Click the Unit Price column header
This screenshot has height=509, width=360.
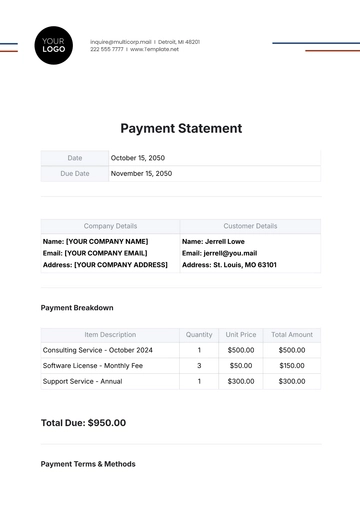(x=241, y=335)
